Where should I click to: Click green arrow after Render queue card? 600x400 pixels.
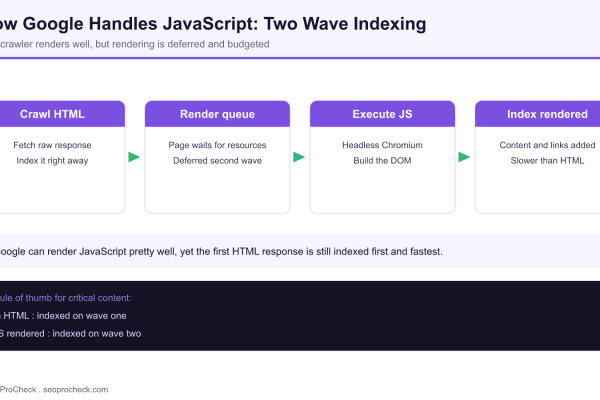point(299,157)
